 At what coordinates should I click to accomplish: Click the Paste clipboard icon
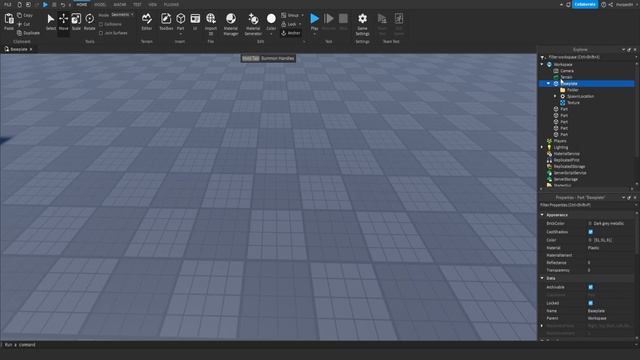pyautogui.click(x=9, y=19)
